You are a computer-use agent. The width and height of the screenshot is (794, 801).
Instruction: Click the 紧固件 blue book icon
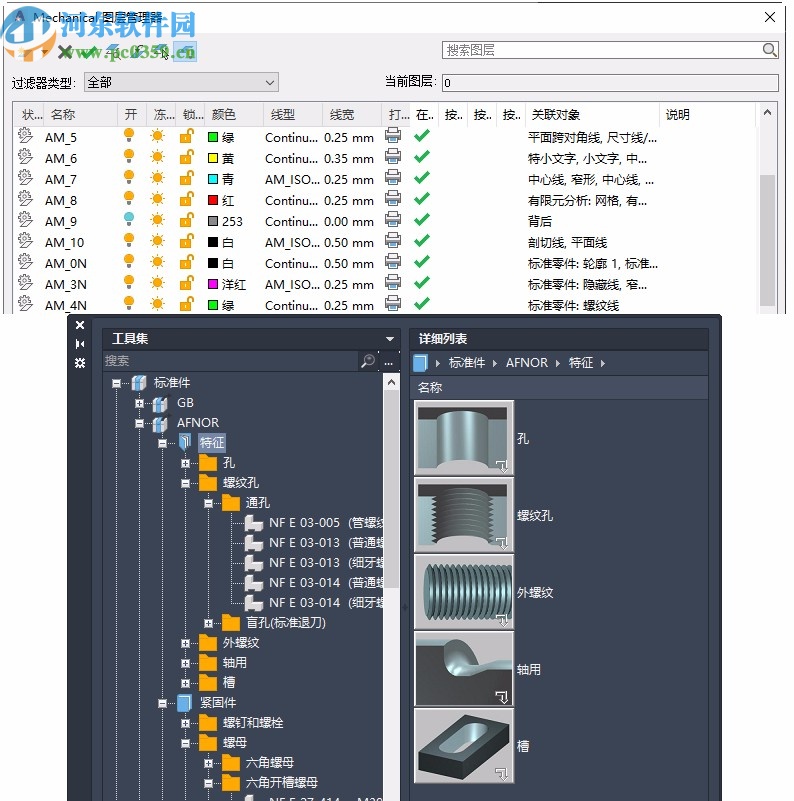click(x=184, y=703)
